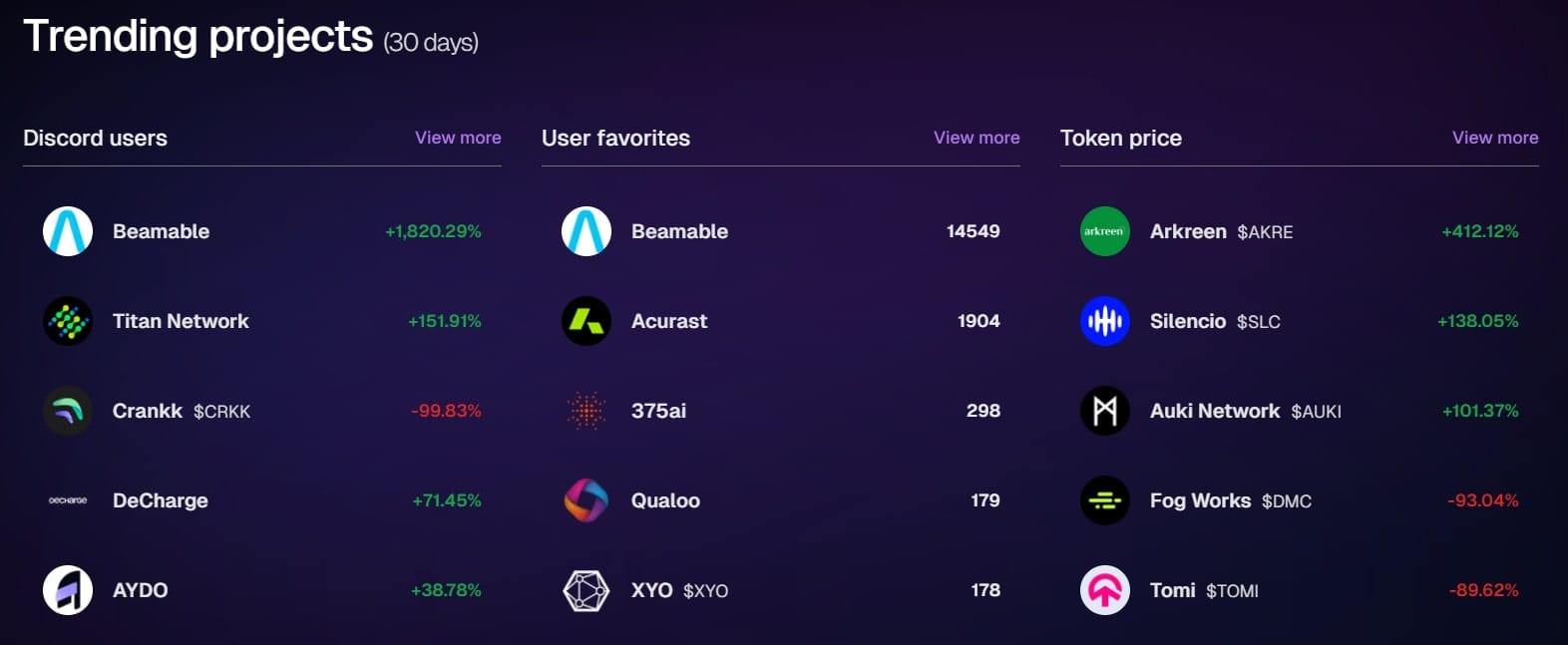The image size is (1568, 645).
Task: Click View more for User favorites
Action: click(x=977, y=138)
